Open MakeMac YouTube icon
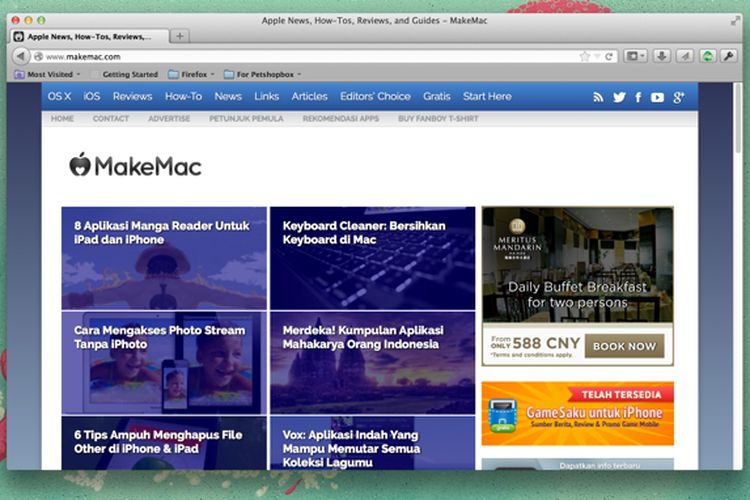Image resolution: width=750 pixels, height=500 pixels. [x=657, y=97]
